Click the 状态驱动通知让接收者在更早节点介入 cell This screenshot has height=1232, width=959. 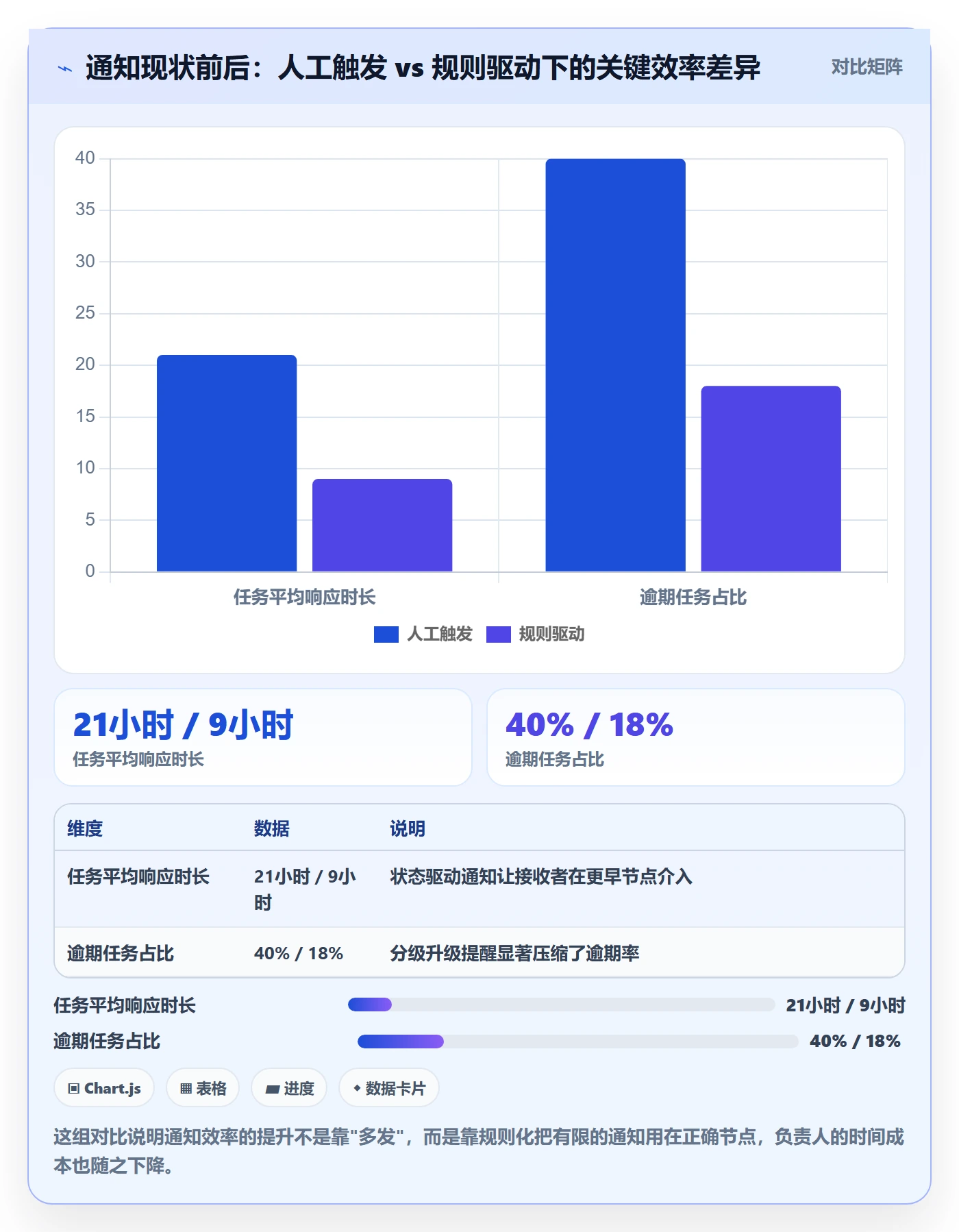(x=541, y=877)
